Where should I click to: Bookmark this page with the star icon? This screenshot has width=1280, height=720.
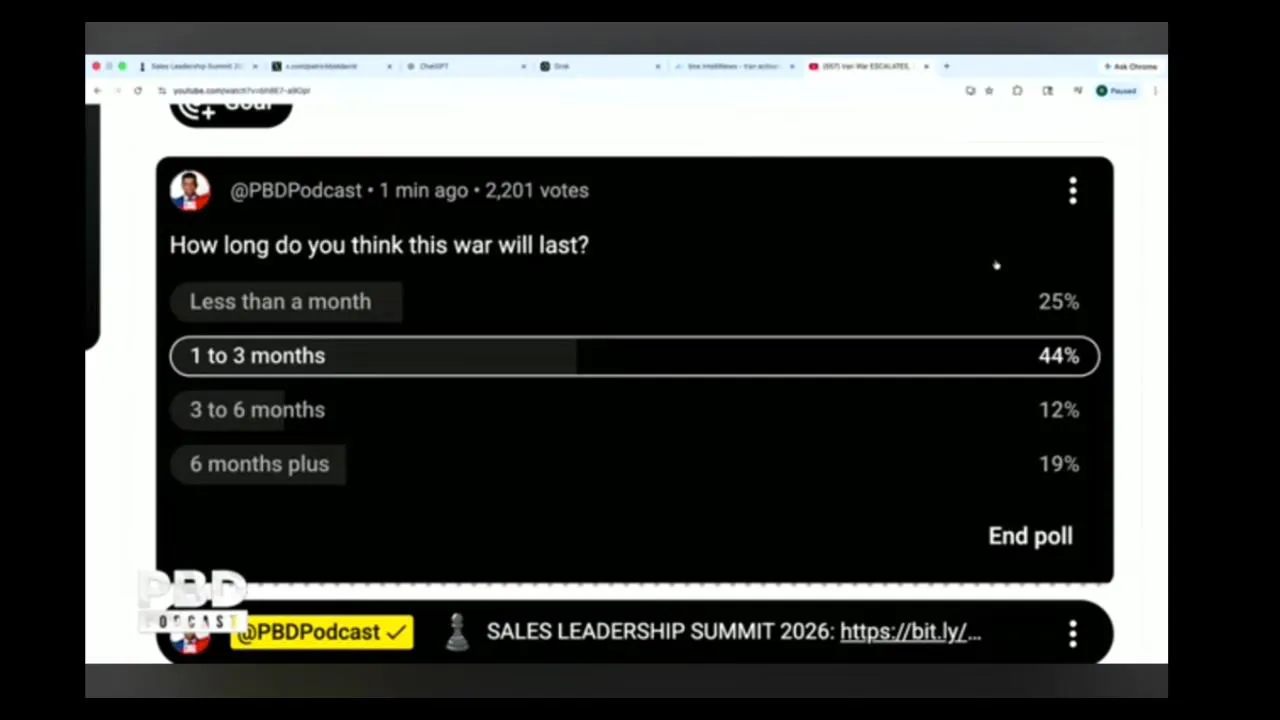click(989, 91)
